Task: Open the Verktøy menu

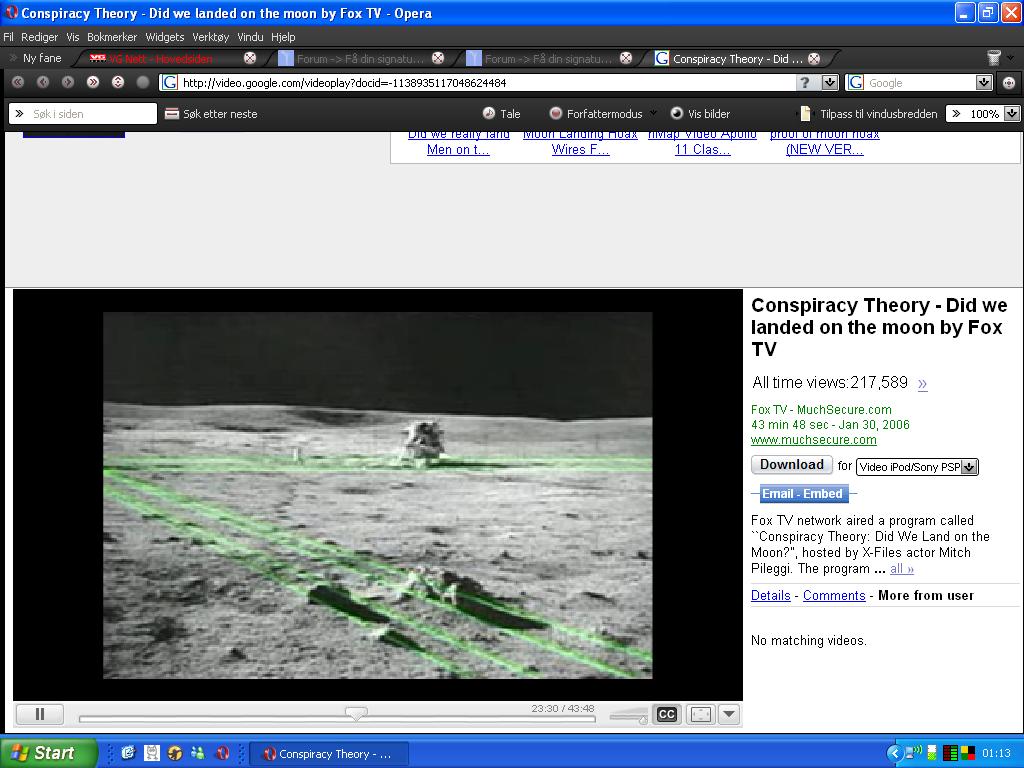Action: [210, 37]
